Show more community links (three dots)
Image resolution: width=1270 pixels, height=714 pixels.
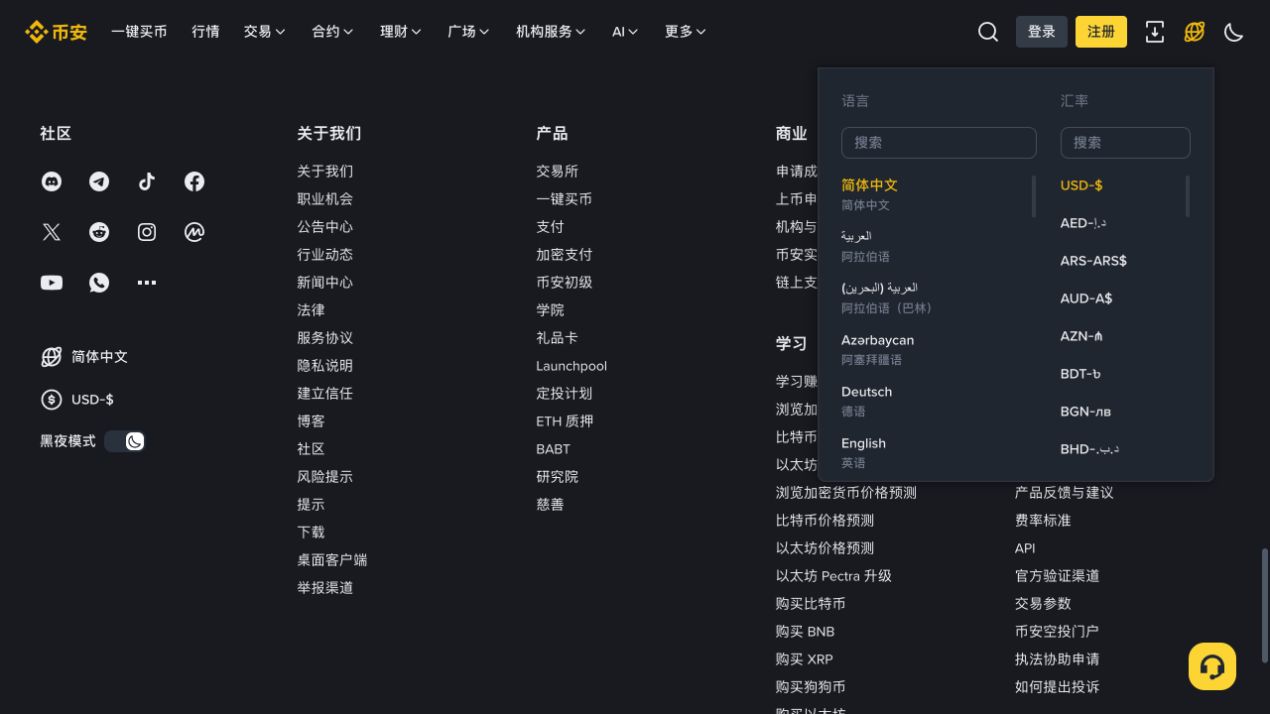(x=147, y=283)
